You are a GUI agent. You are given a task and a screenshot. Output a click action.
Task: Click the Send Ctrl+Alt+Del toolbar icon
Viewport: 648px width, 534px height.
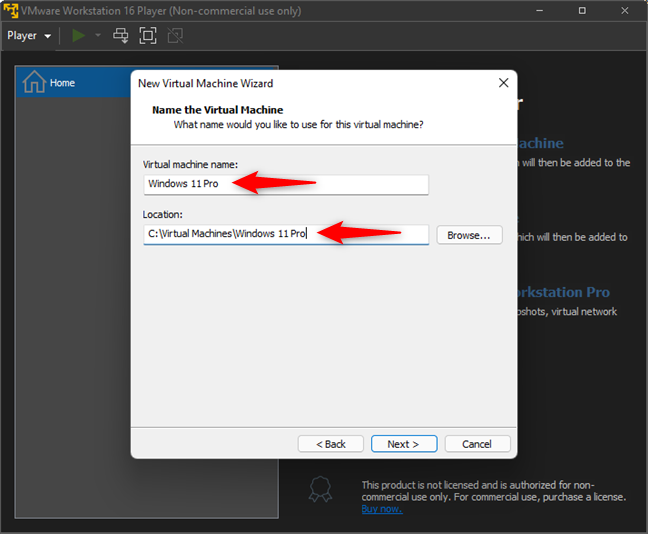(121, 36)
